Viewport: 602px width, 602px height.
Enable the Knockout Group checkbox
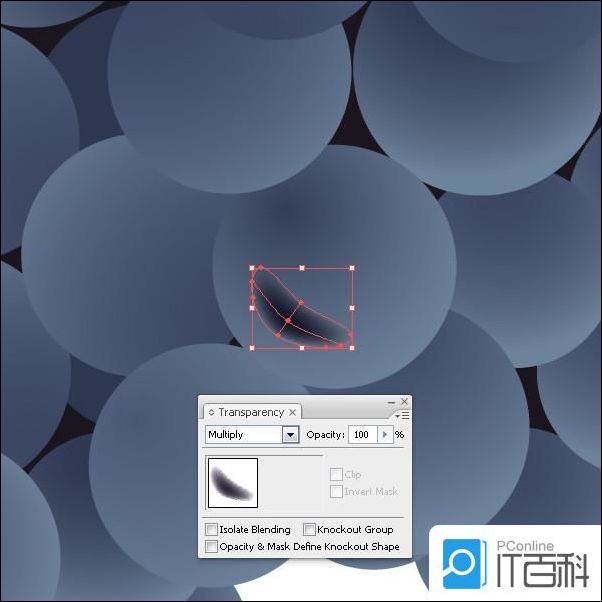coord(309,529)
